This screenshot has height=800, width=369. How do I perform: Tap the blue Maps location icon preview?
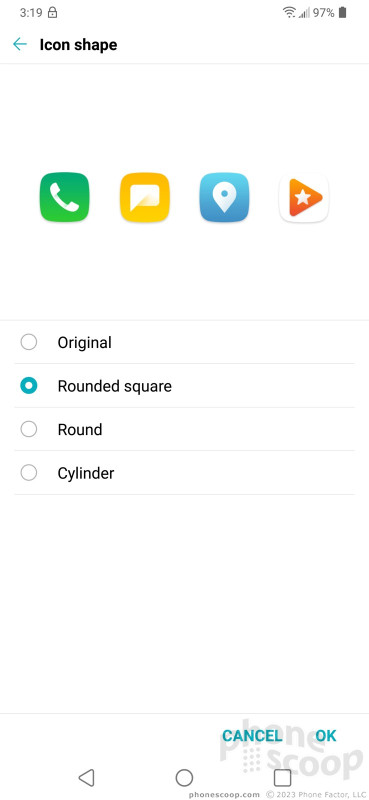(x=224, y=197)
